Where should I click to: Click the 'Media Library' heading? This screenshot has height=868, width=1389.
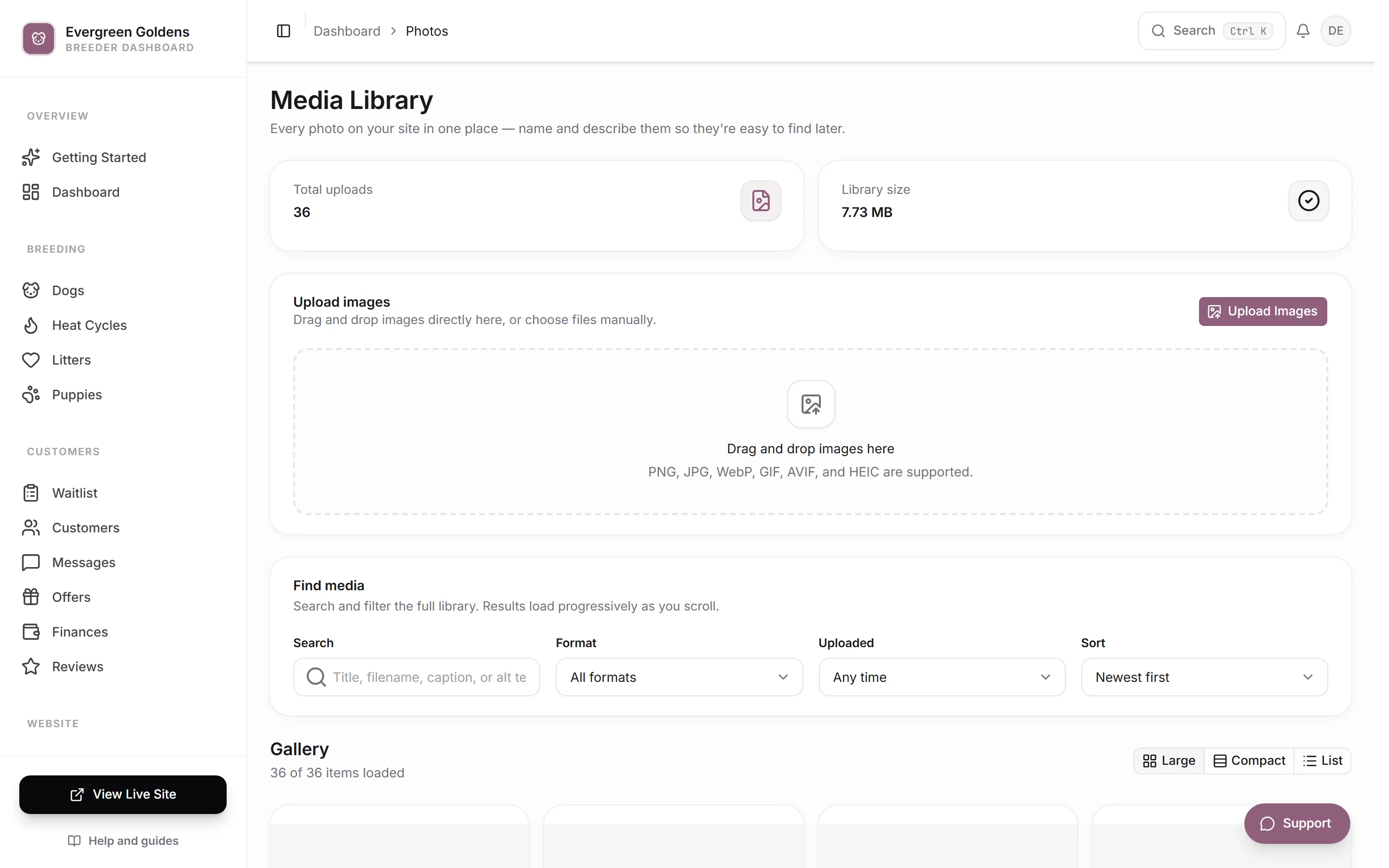(x=351, y=100)
